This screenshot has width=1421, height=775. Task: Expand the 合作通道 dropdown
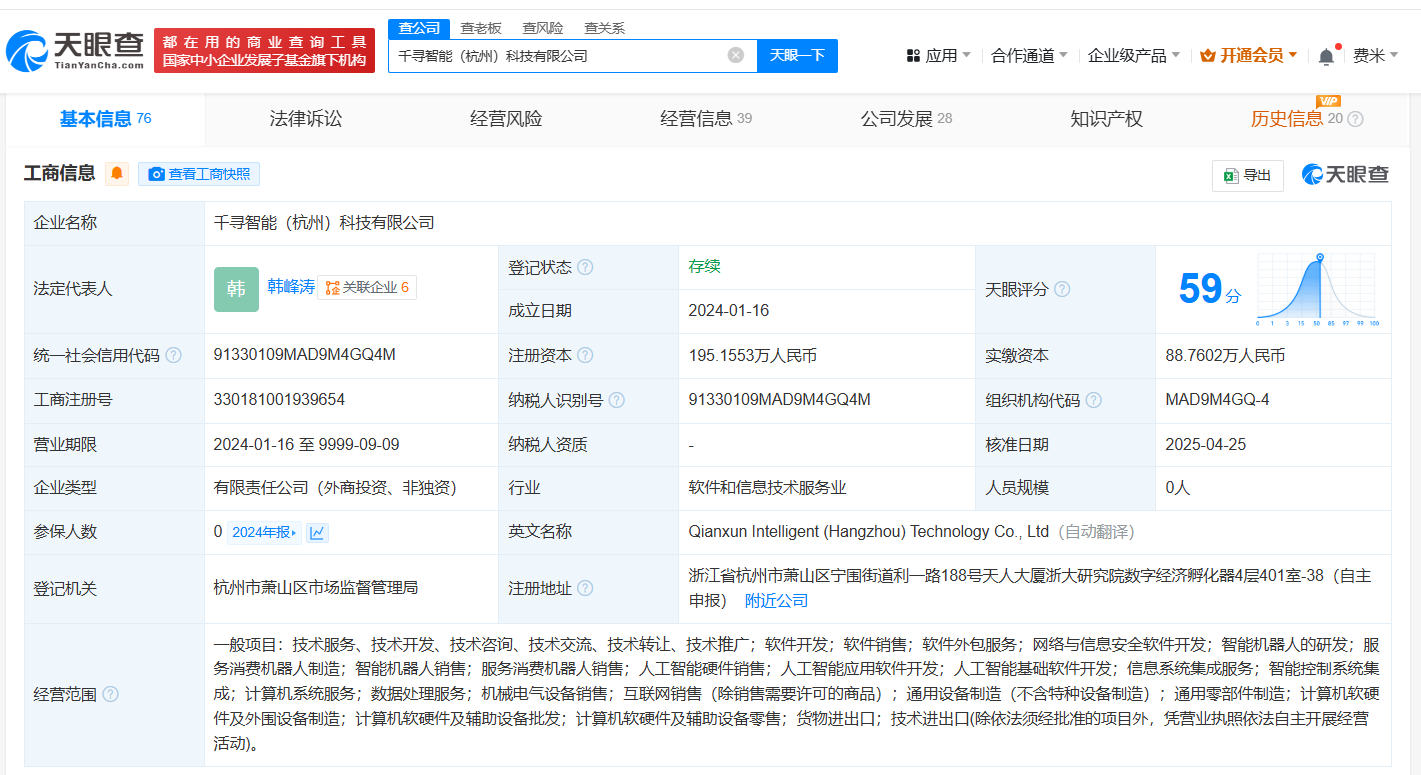click(x=1029, y=56)
